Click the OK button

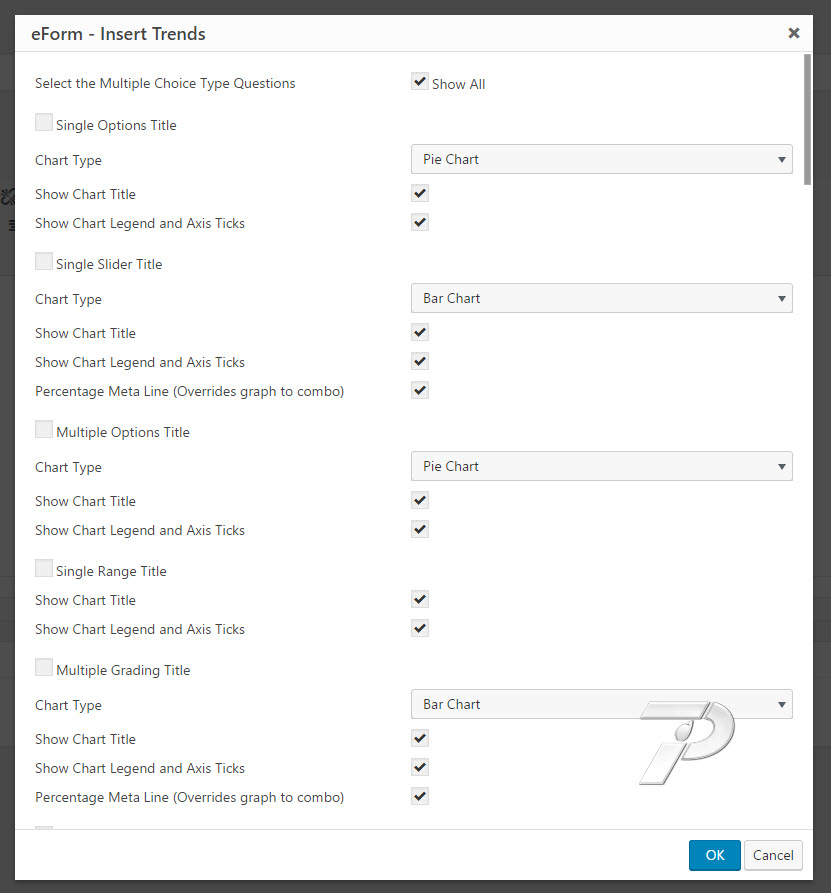click(x=715, y=855)
